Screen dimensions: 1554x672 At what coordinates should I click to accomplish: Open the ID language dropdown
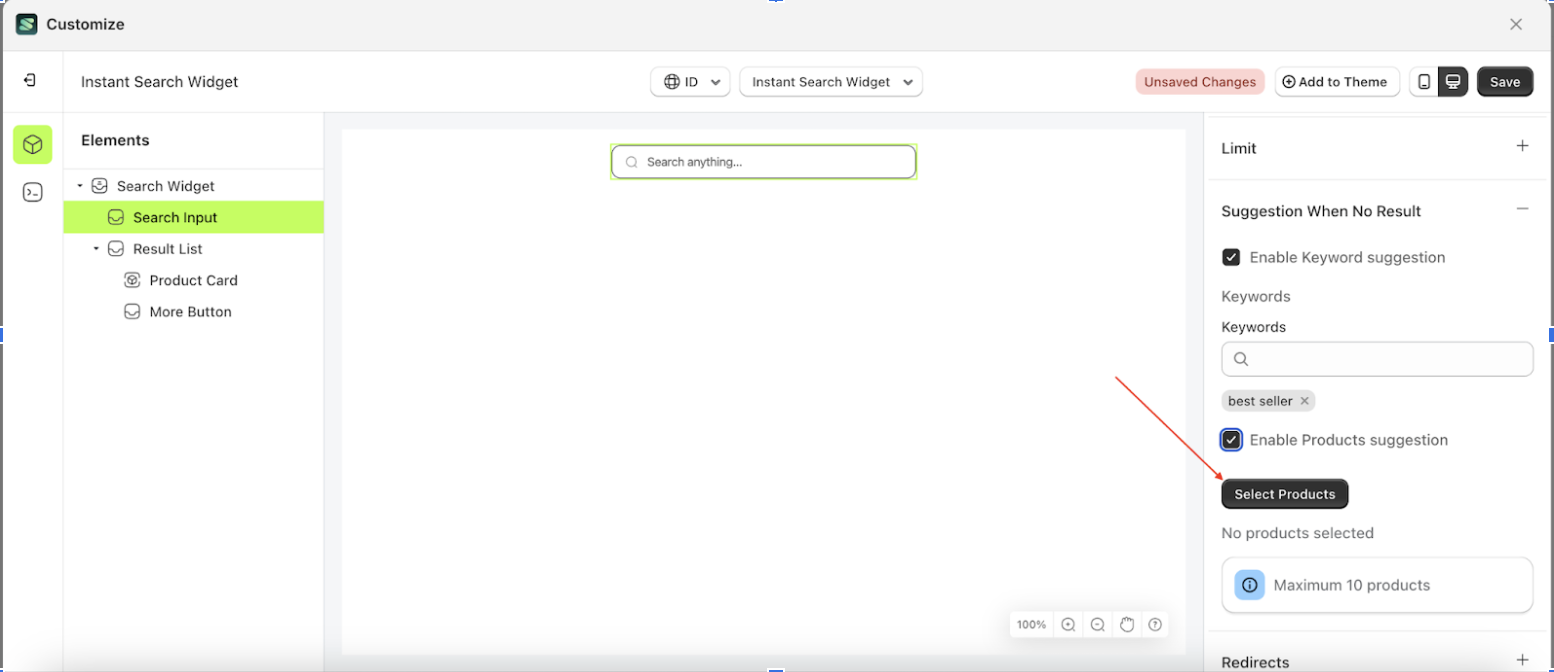(690, 82)
